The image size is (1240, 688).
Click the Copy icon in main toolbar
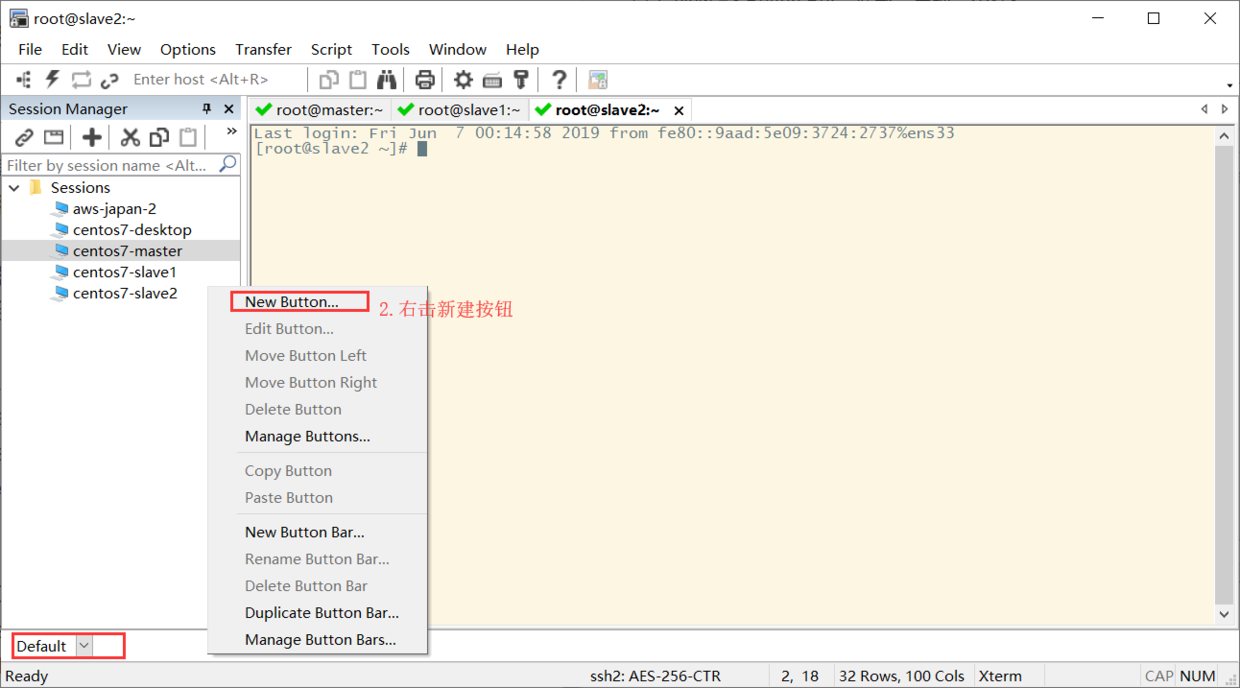[329, 79]
